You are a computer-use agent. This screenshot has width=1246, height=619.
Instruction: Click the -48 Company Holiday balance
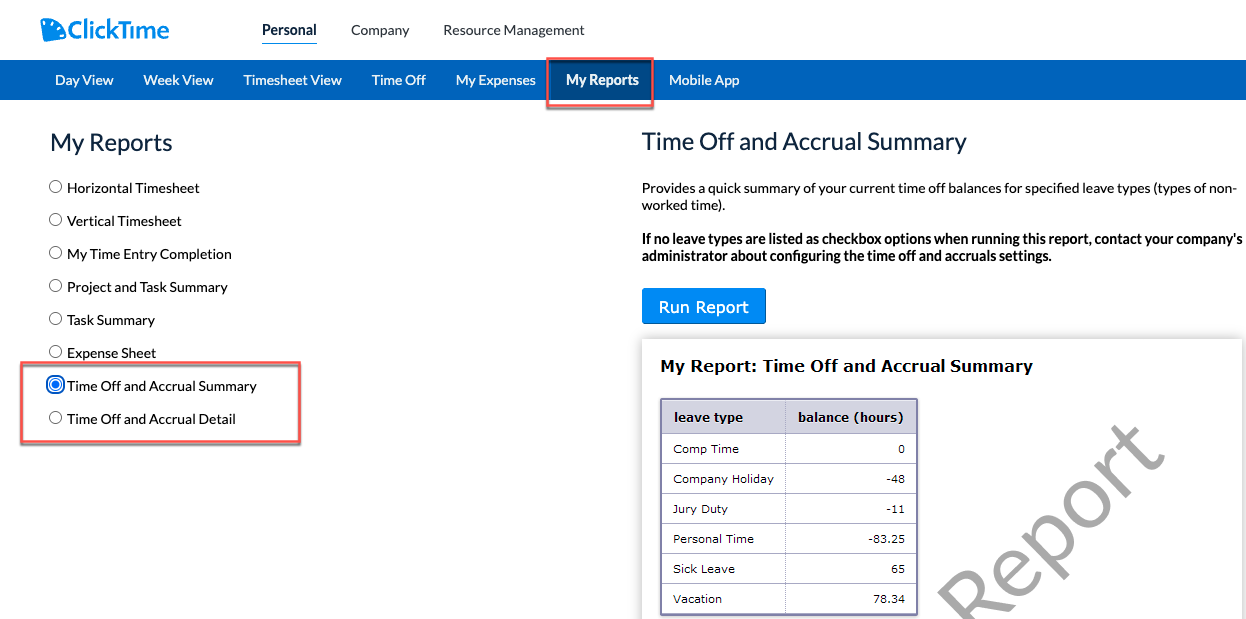pyautogui.click(x=895, y=479)
